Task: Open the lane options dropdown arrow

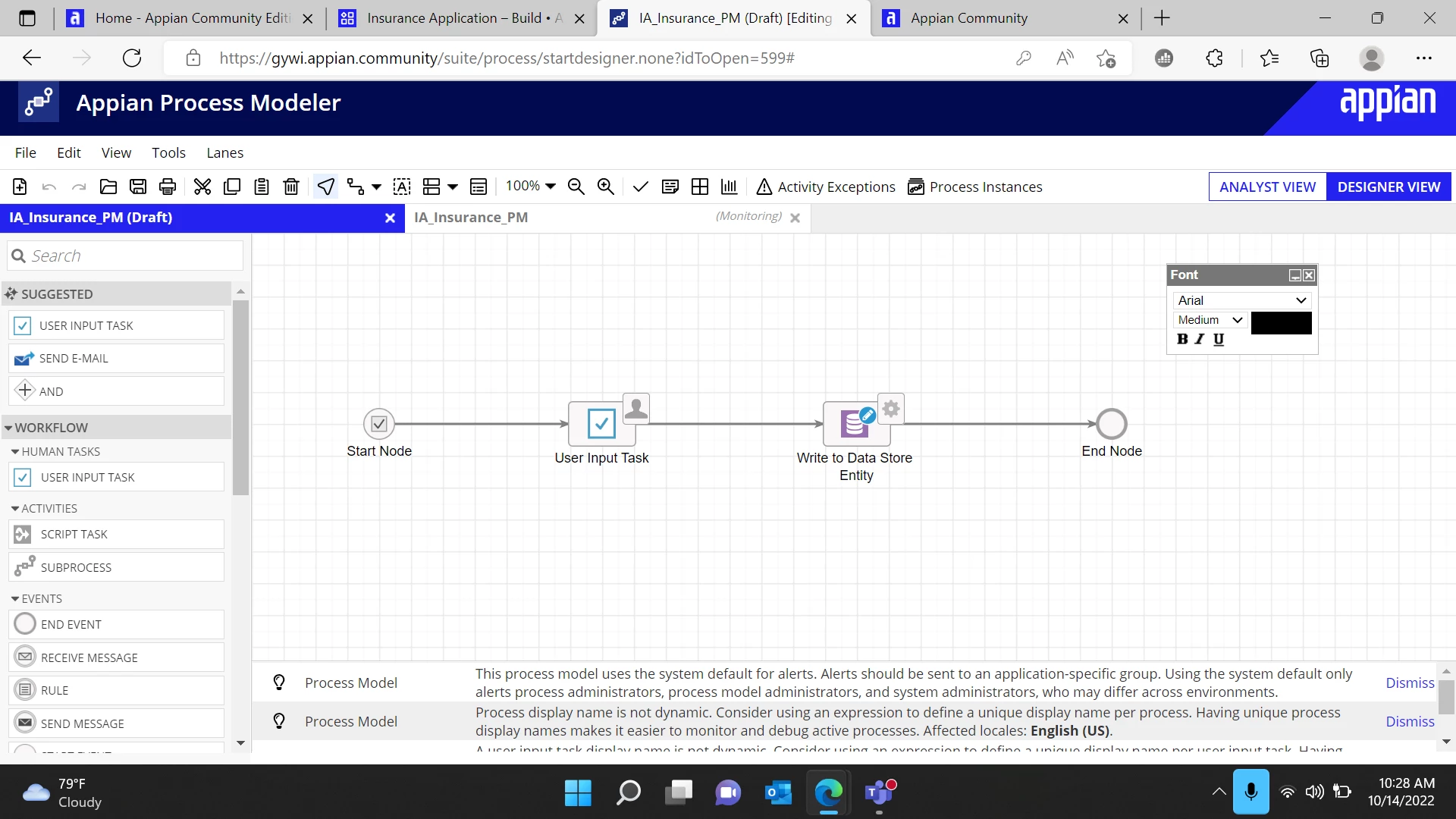Action: point(453,187)
